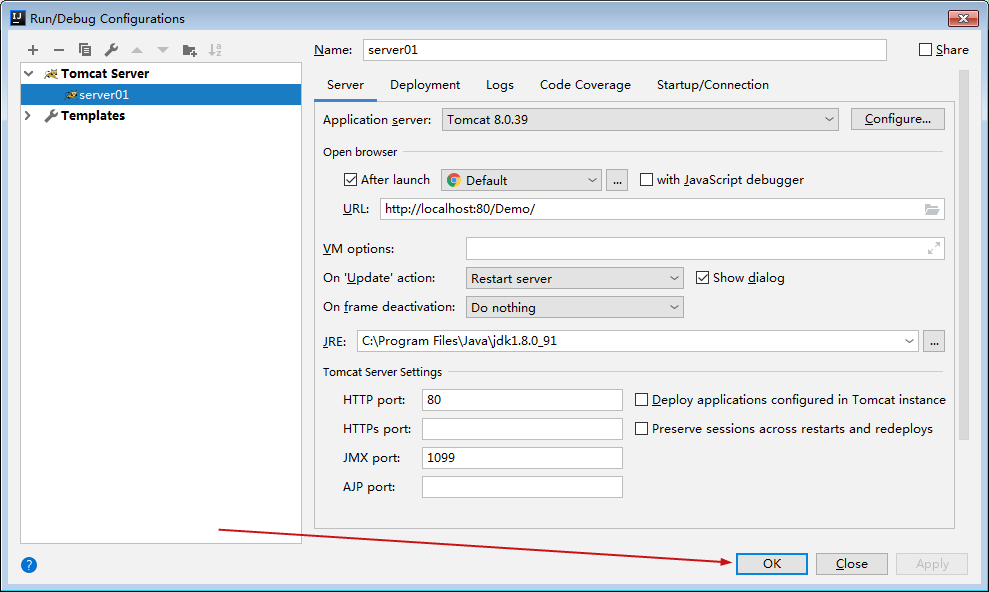
Task: Click the Name input field
Action: [624, 50]
